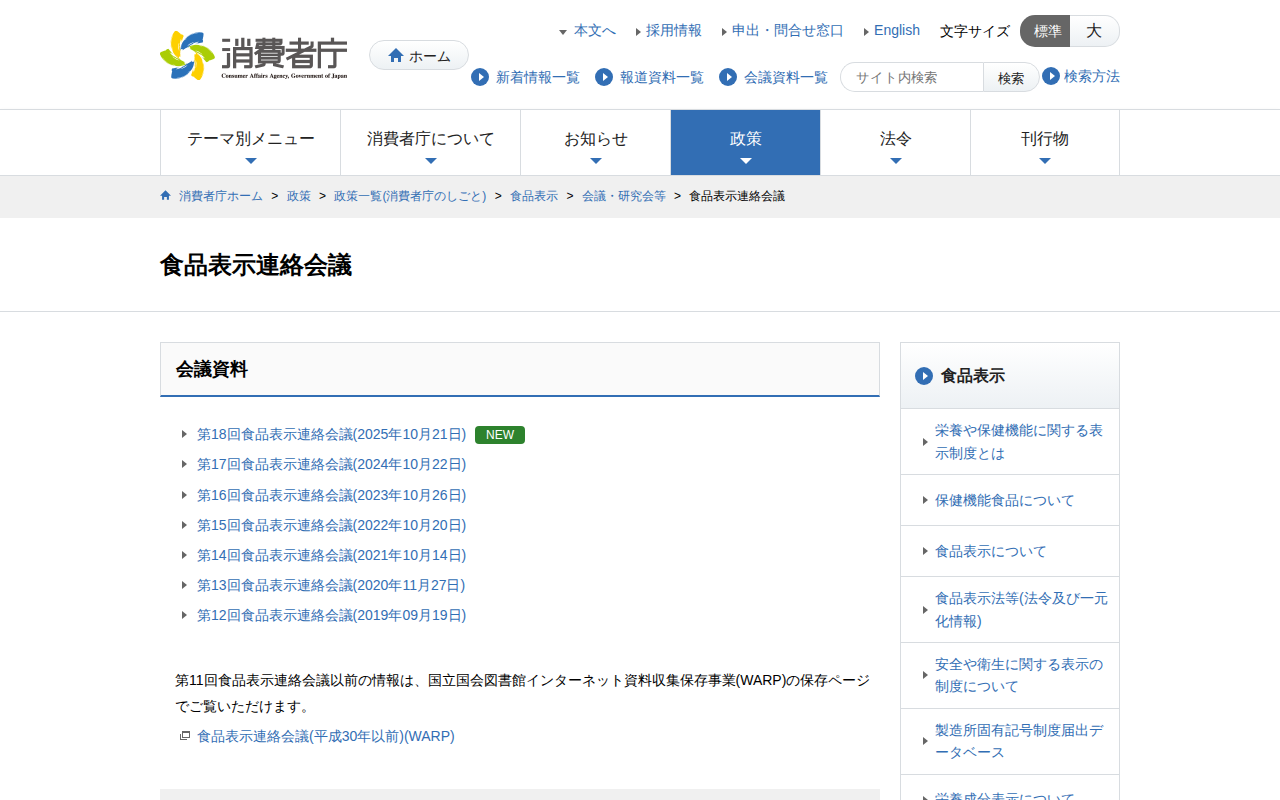Open 第13回食品表示連絡会議 (2020年11月27日)
The image size is (1280, 800).
click(331, 585)
